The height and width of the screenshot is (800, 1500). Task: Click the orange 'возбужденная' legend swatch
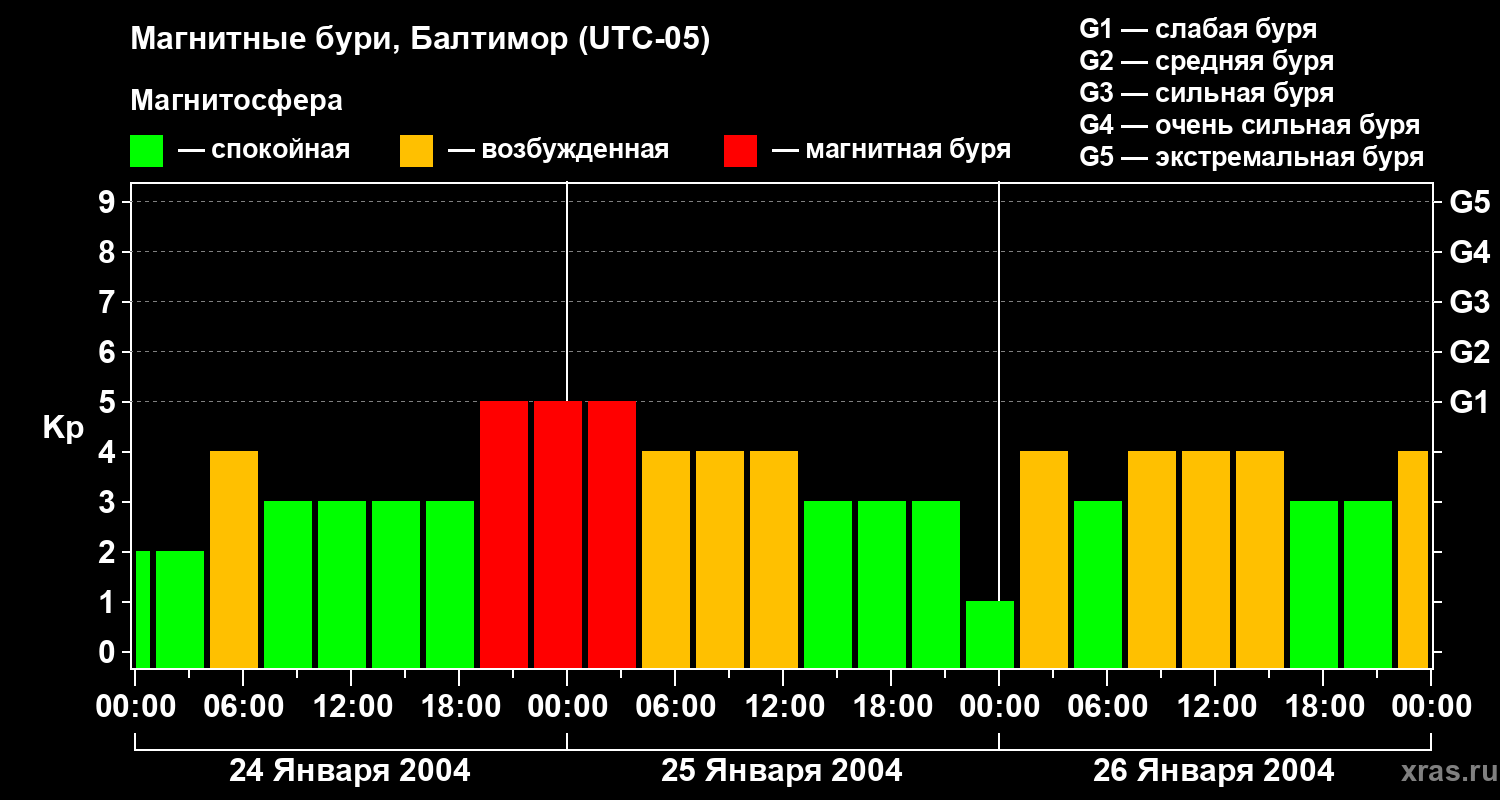(416, 151)
